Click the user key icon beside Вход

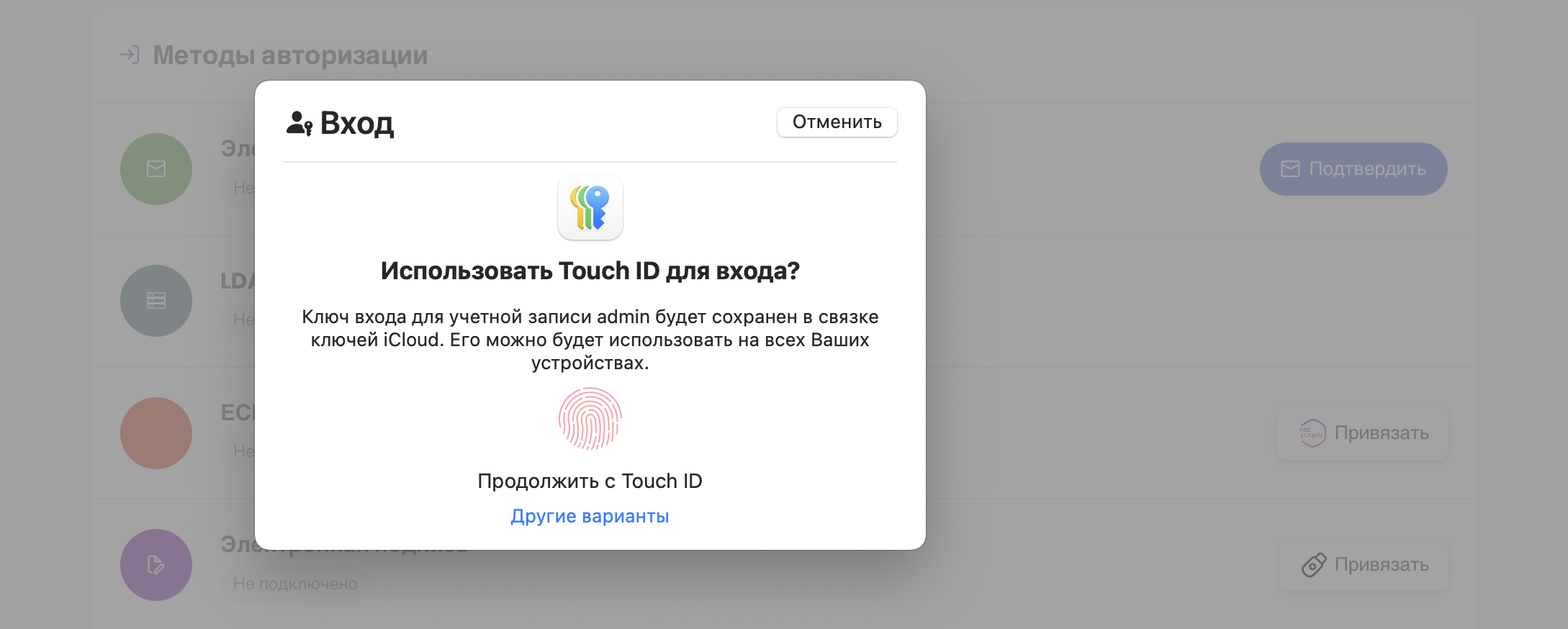[x=299, y=124]
